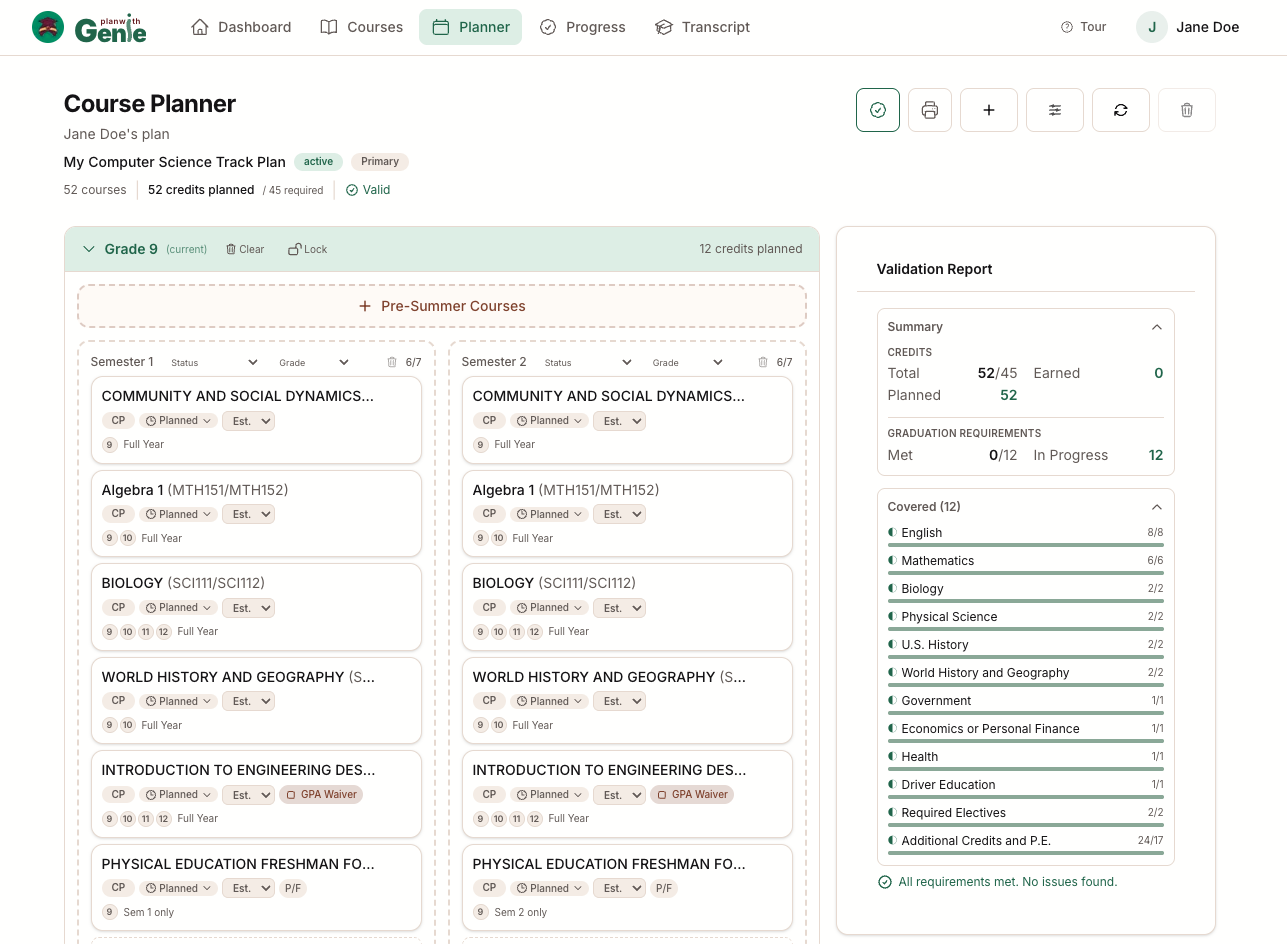The image size is (1287, 944).
Task: Click 'Physical Science' requirement row
Action: 1025,617
